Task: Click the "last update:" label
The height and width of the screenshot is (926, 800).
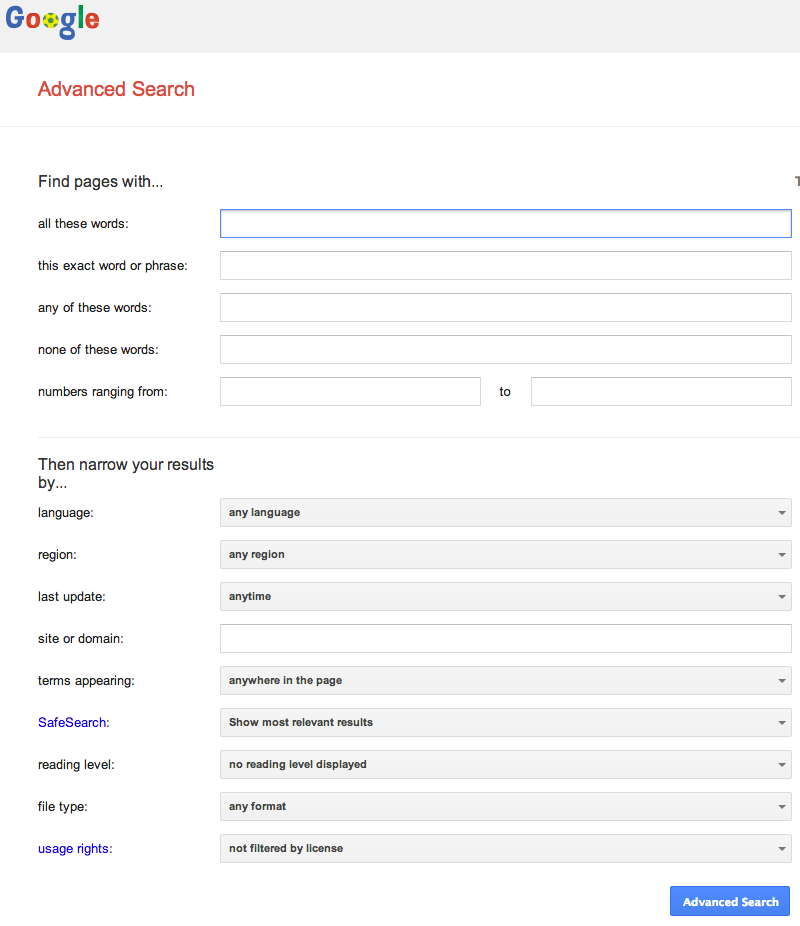Action: (x=71, y=596)
